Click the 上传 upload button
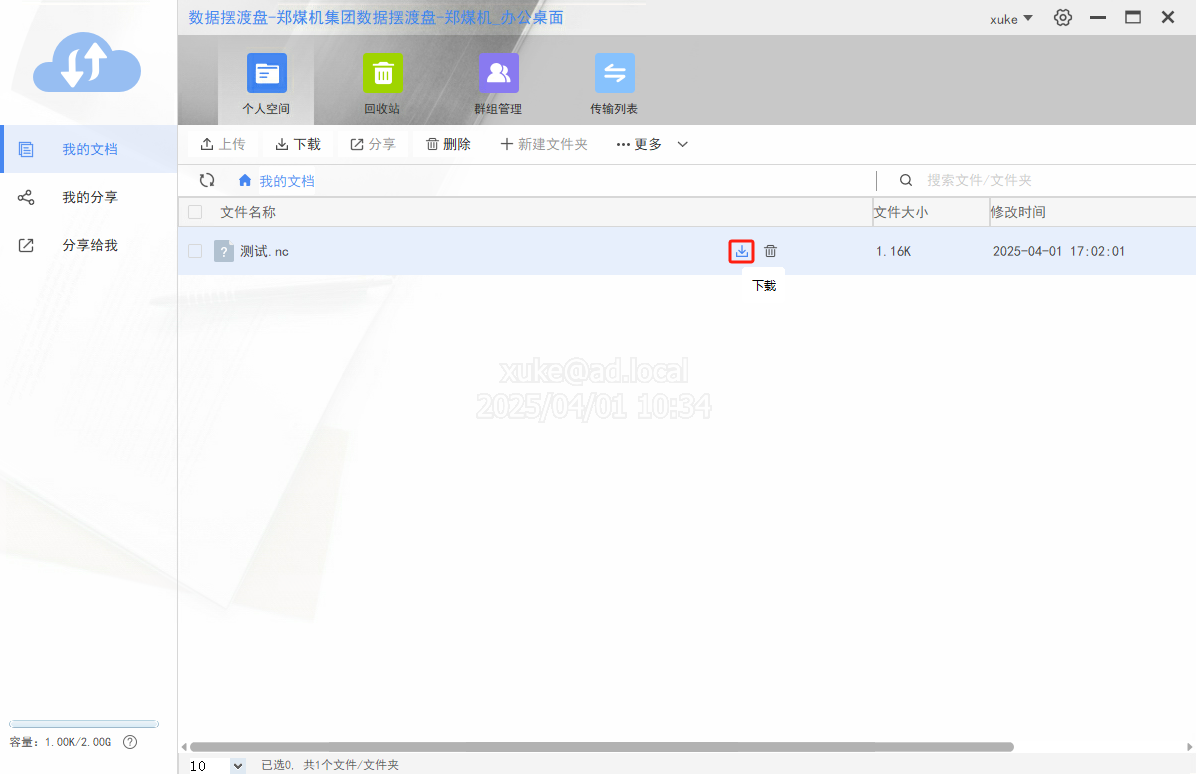 pyautogui.click(x=222, y=144)
